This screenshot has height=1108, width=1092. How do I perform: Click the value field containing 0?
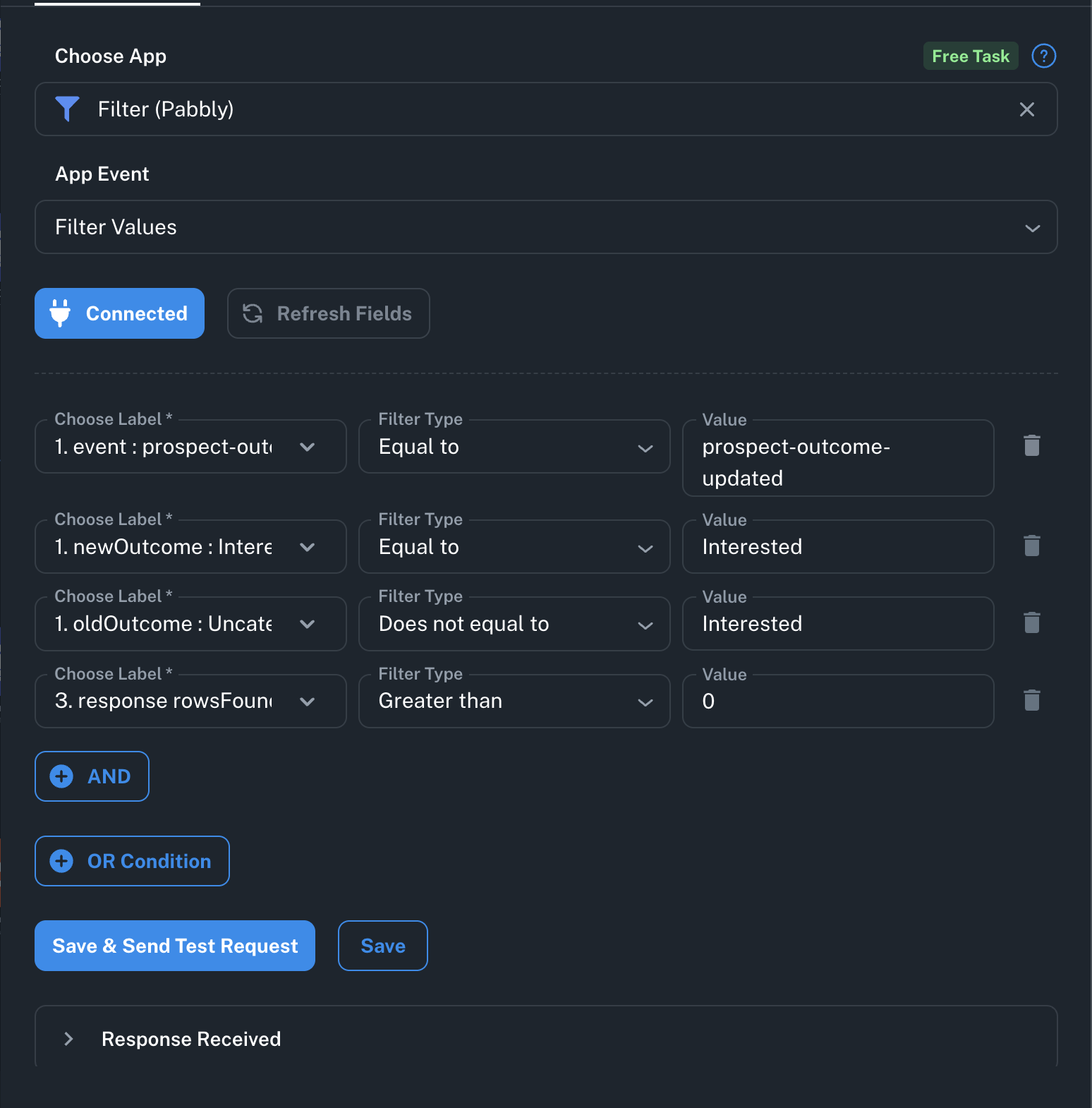[x=837, y=701]
